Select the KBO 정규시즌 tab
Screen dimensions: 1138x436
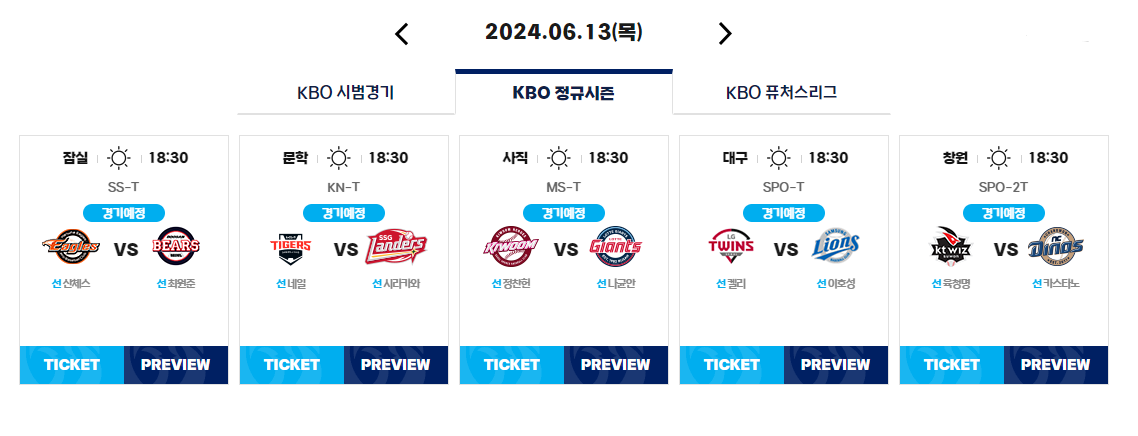tap(564, 93)
